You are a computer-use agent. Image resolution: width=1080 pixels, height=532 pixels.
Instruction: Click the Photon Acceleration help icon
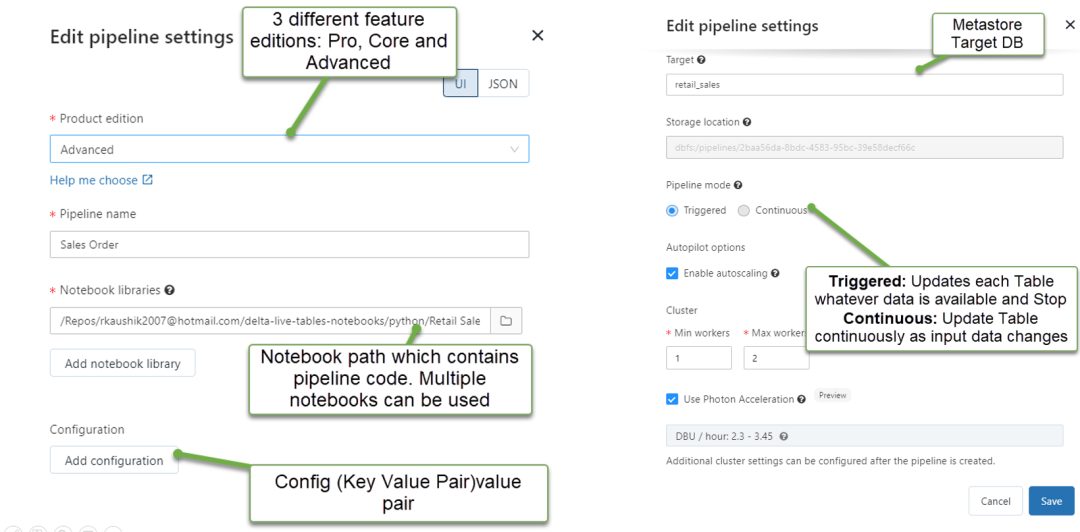pyautogui.click(x=802, y=399)
